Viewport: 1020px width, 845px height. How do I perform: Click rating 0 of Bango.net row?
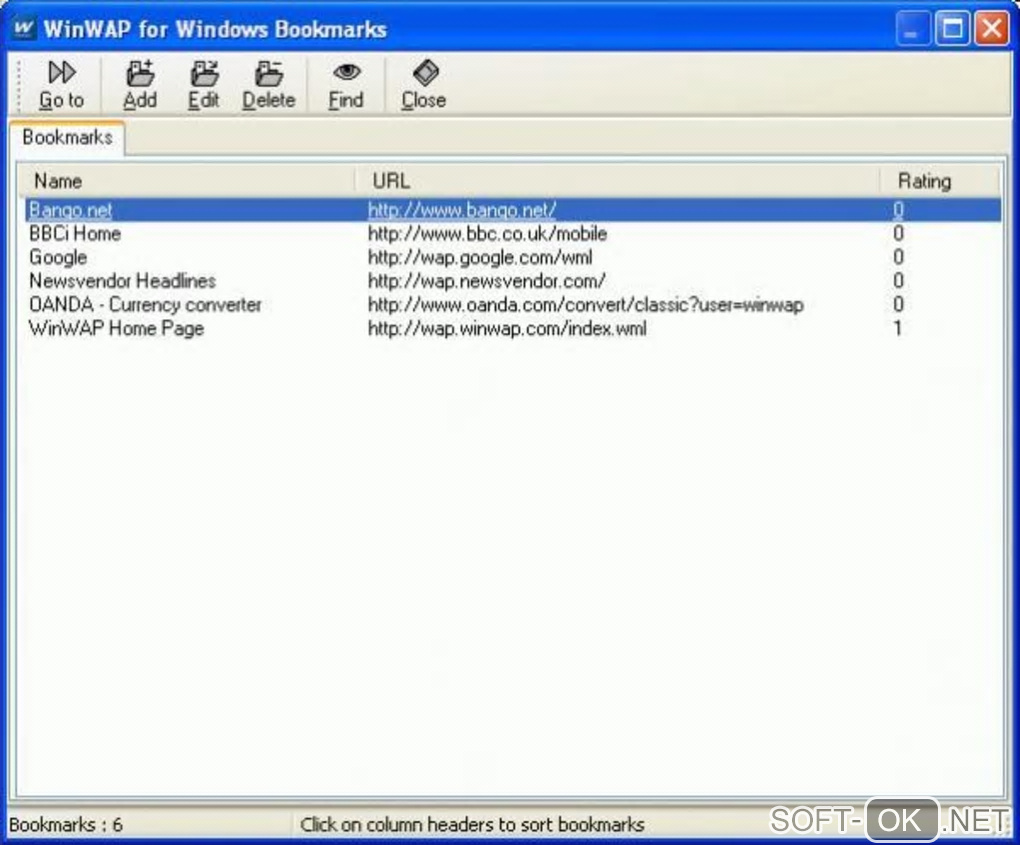pyautogui.click(x=898, y=209)
